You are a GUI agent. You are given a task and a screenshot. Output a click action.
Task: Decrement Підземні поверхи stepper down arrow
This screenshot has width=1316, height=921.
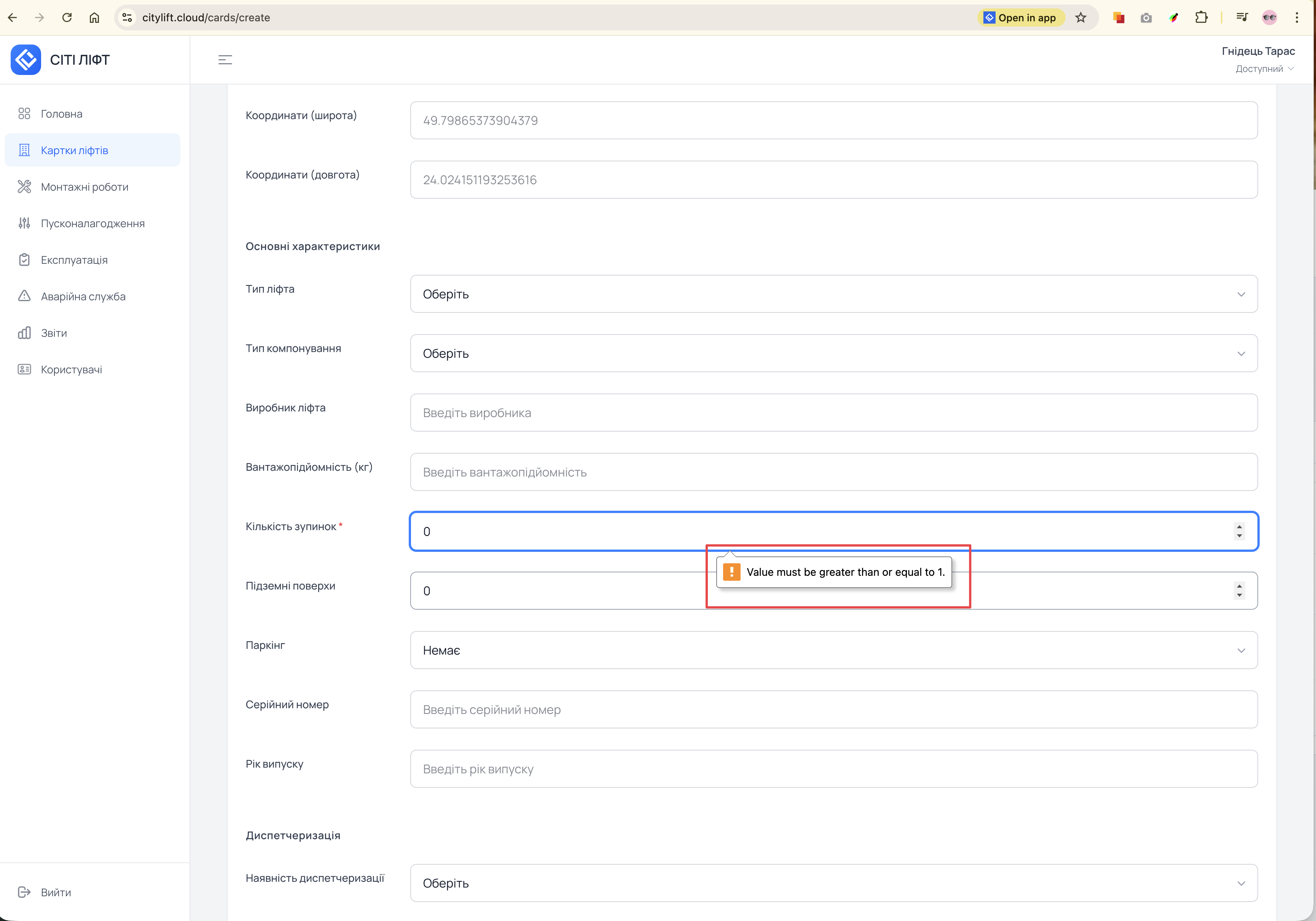1239,596
